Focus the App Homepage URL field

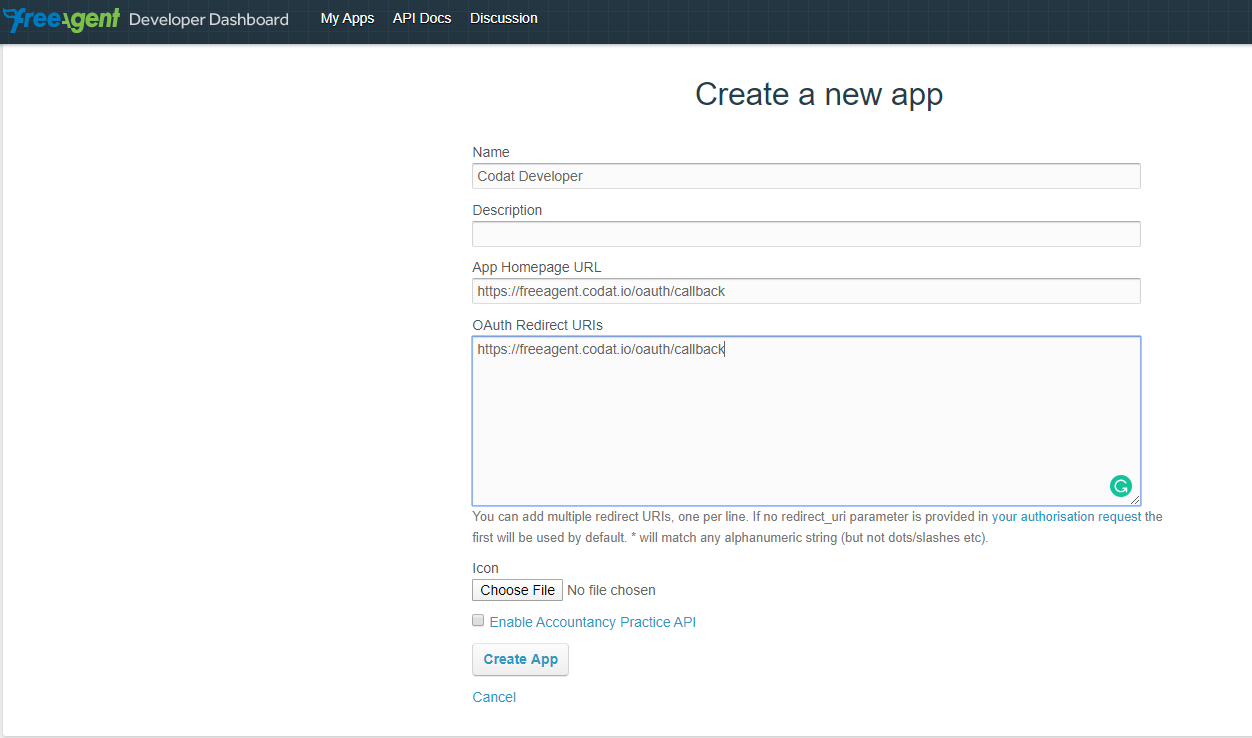806,291
